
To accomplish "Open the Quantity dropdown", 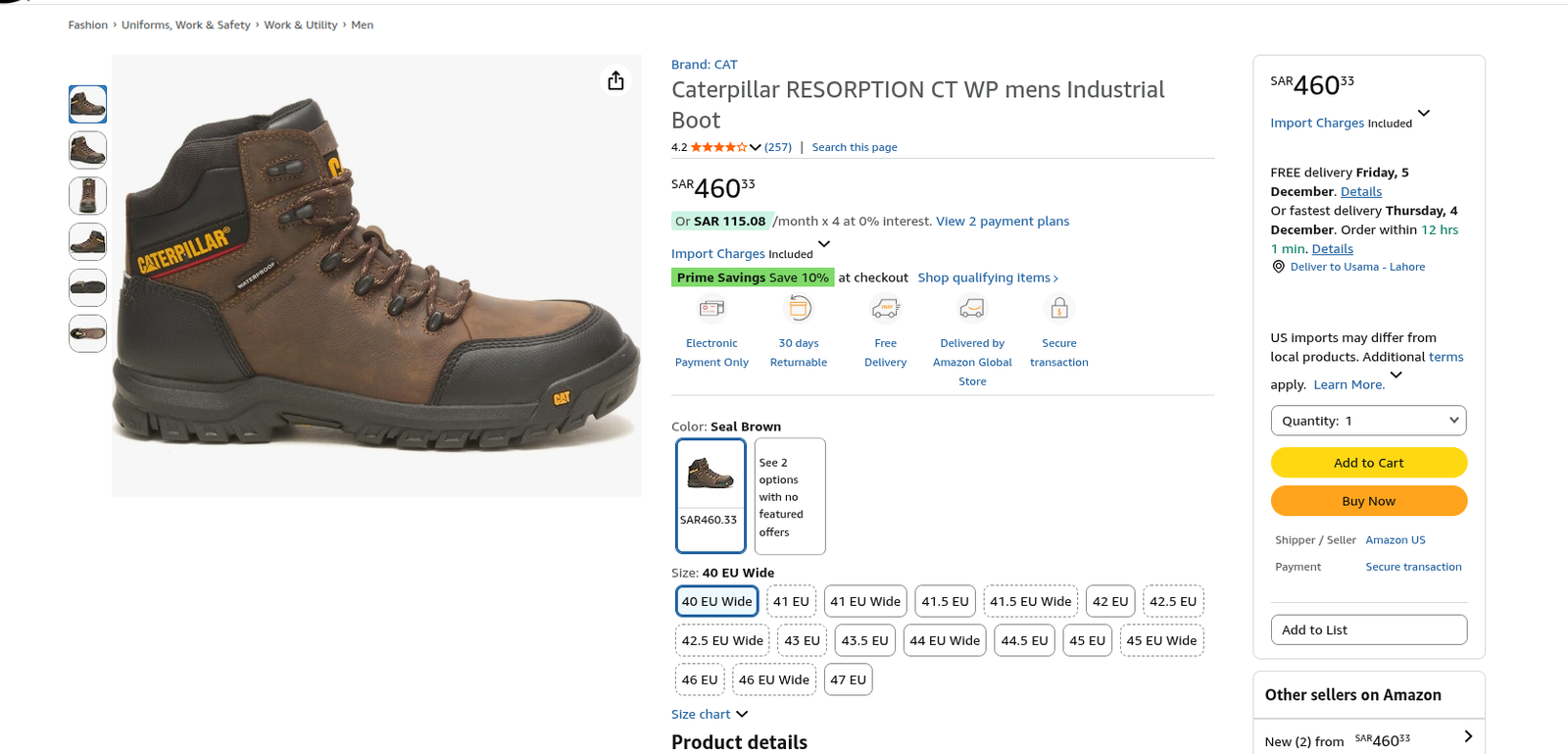I will (1368, 421).
